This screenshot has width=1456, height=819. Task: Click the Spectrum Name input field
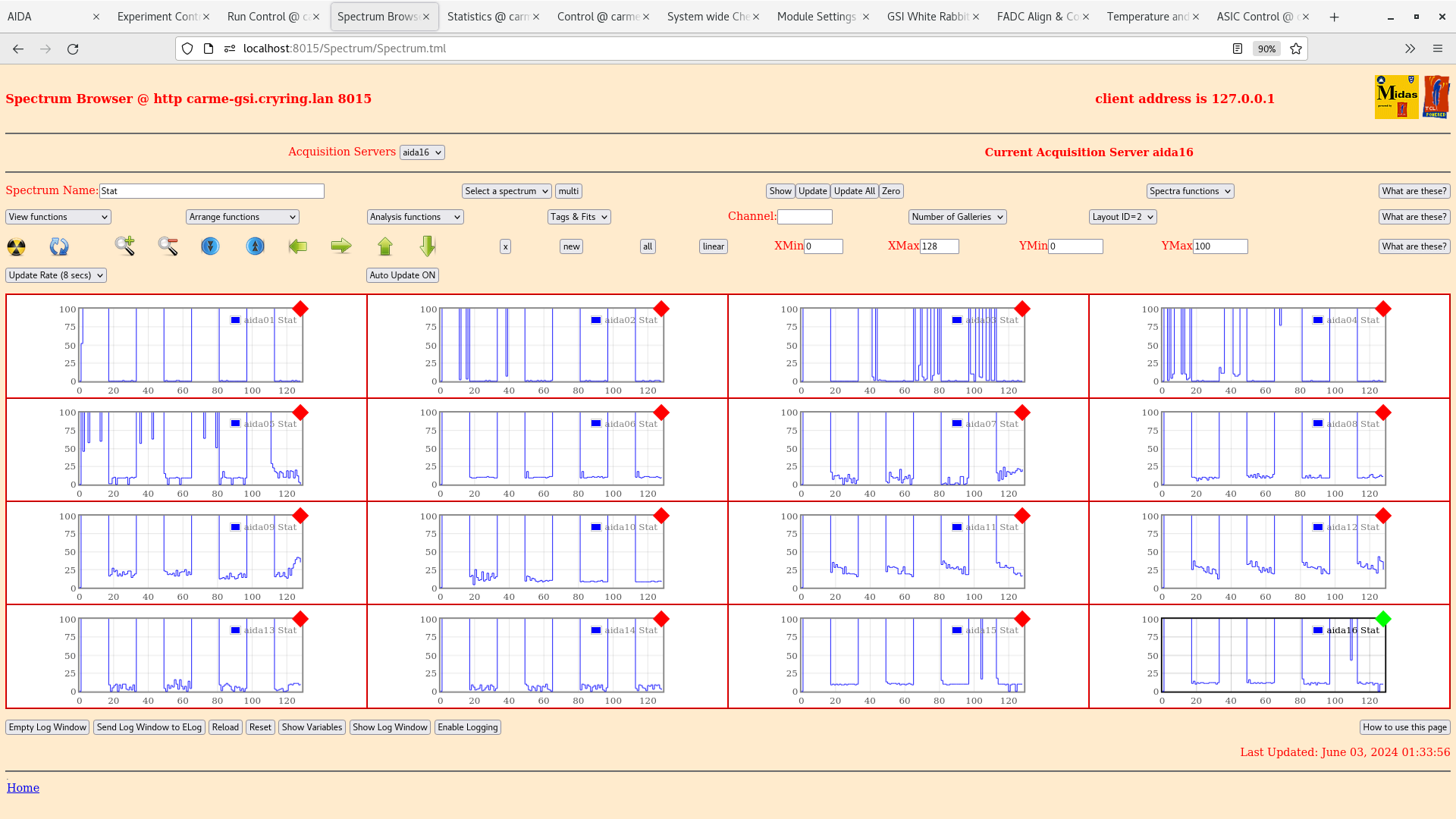point(212,191)
